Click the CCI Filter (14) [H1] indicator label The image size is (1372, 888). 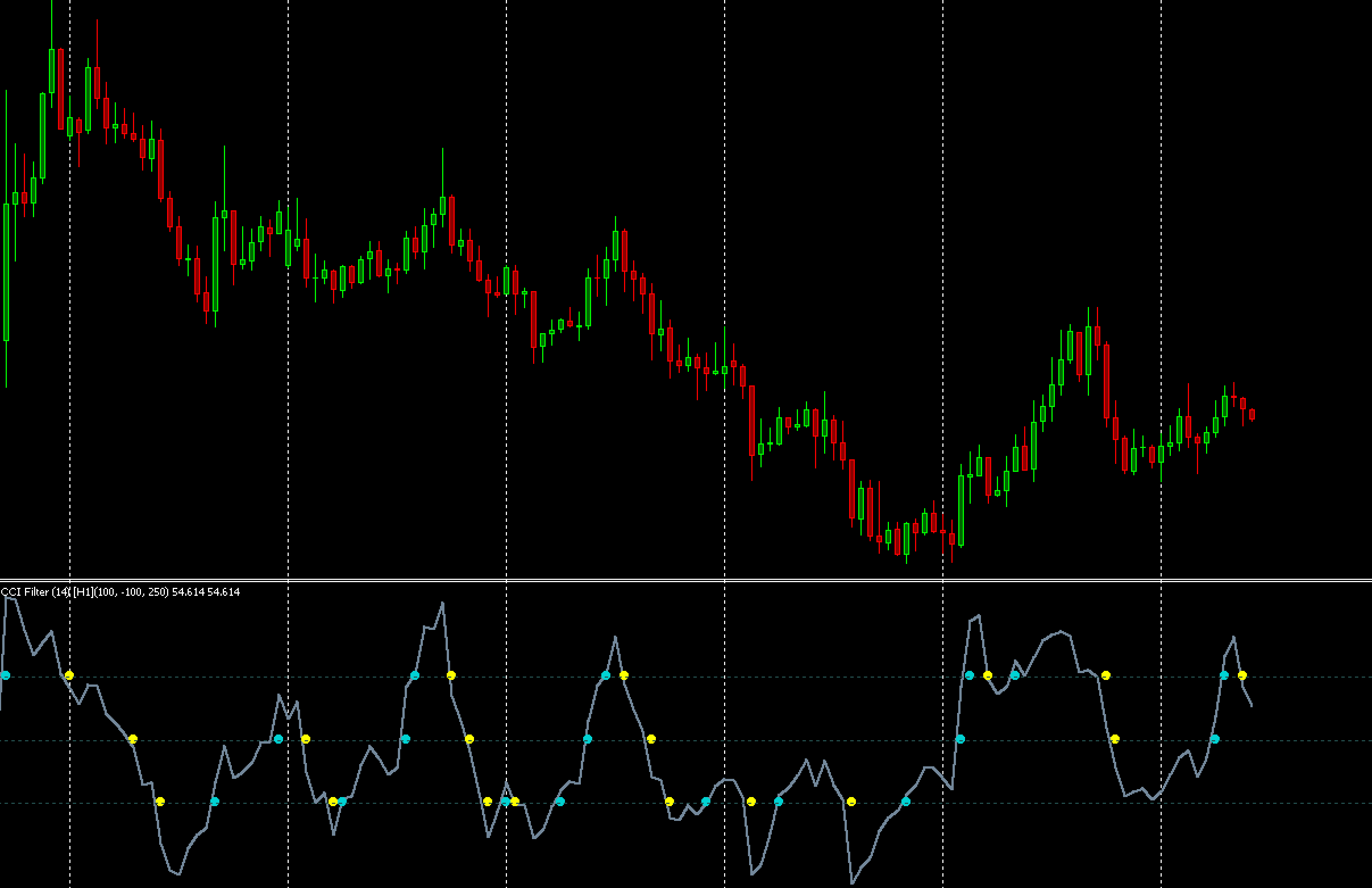pos(120,592)
